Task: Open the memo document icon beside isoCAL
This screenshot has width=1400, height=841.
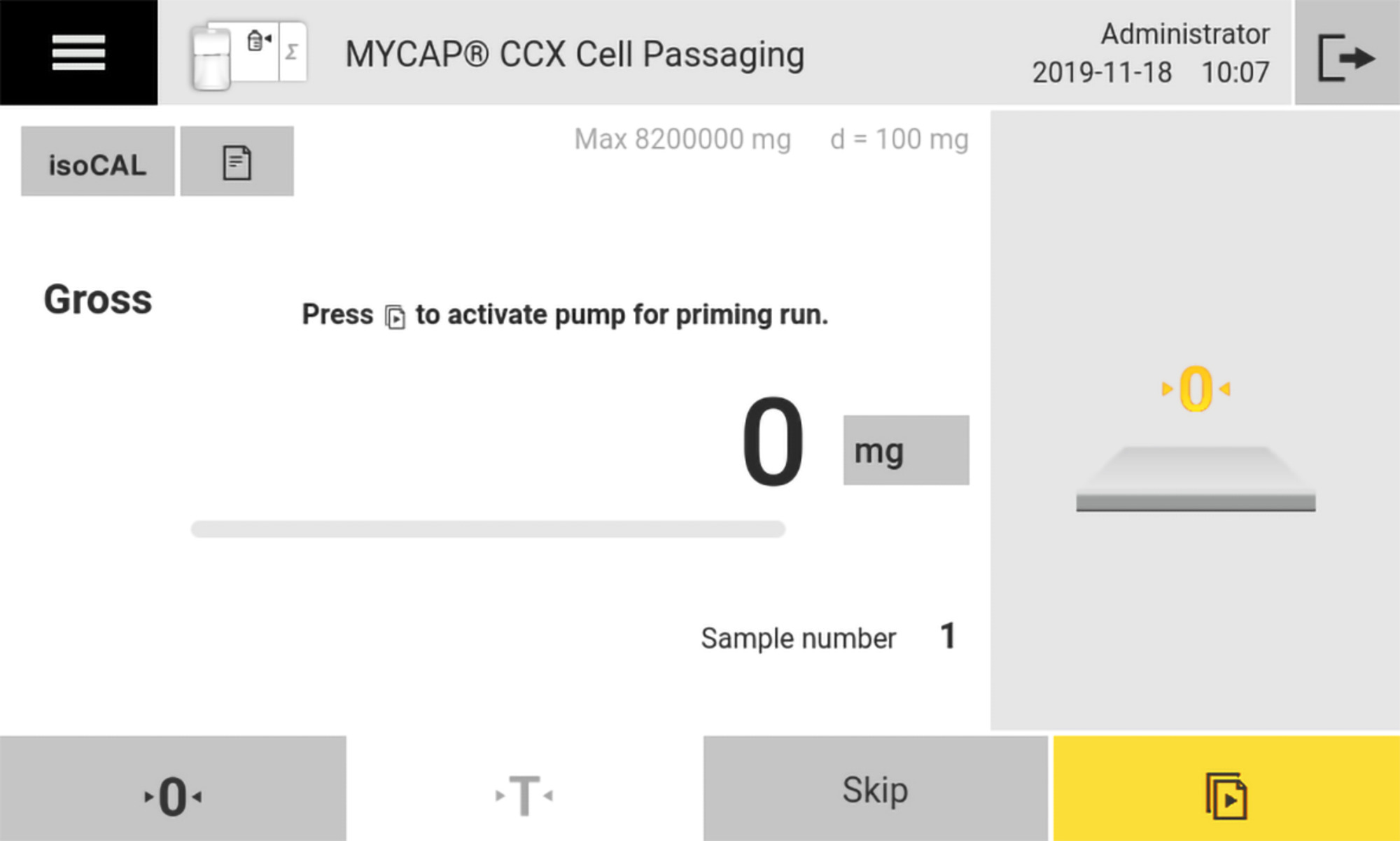Action: tap(237, 161)
